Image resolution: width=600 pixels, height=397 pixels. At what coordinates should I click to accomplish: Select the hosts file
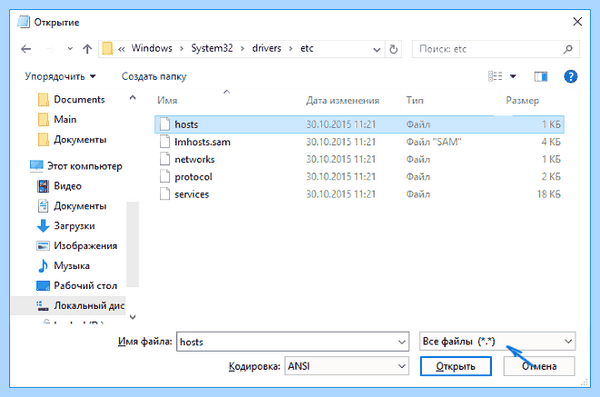(359, 124)
